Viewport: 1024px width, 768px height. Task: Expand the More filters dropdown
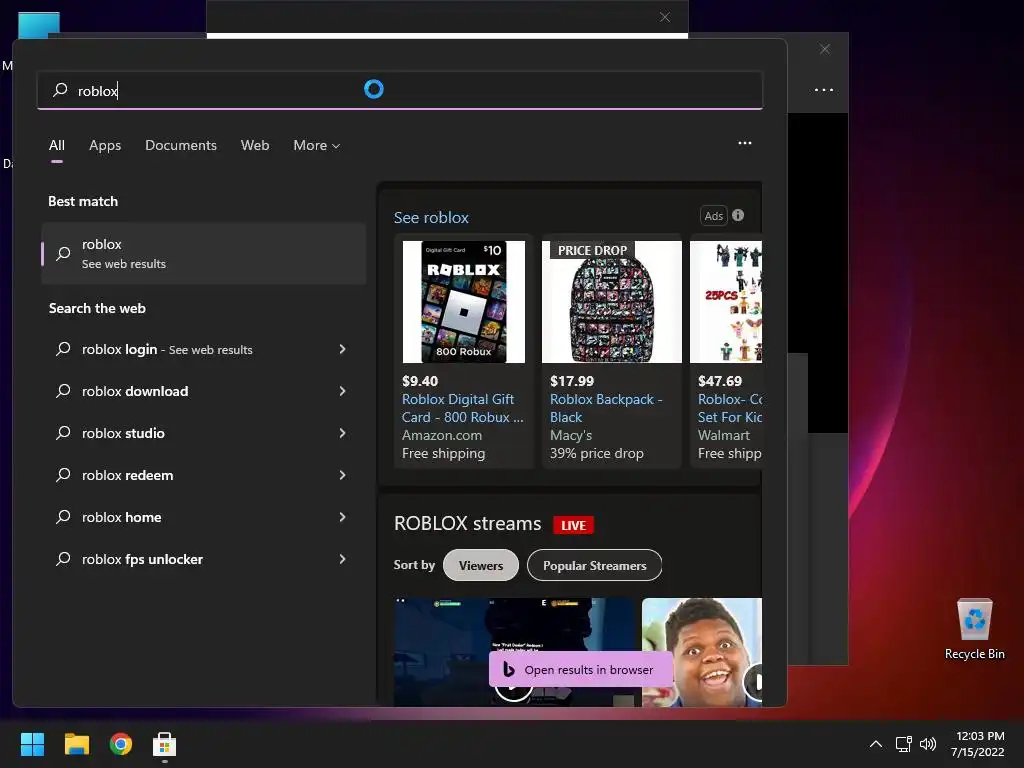[317, 146]
